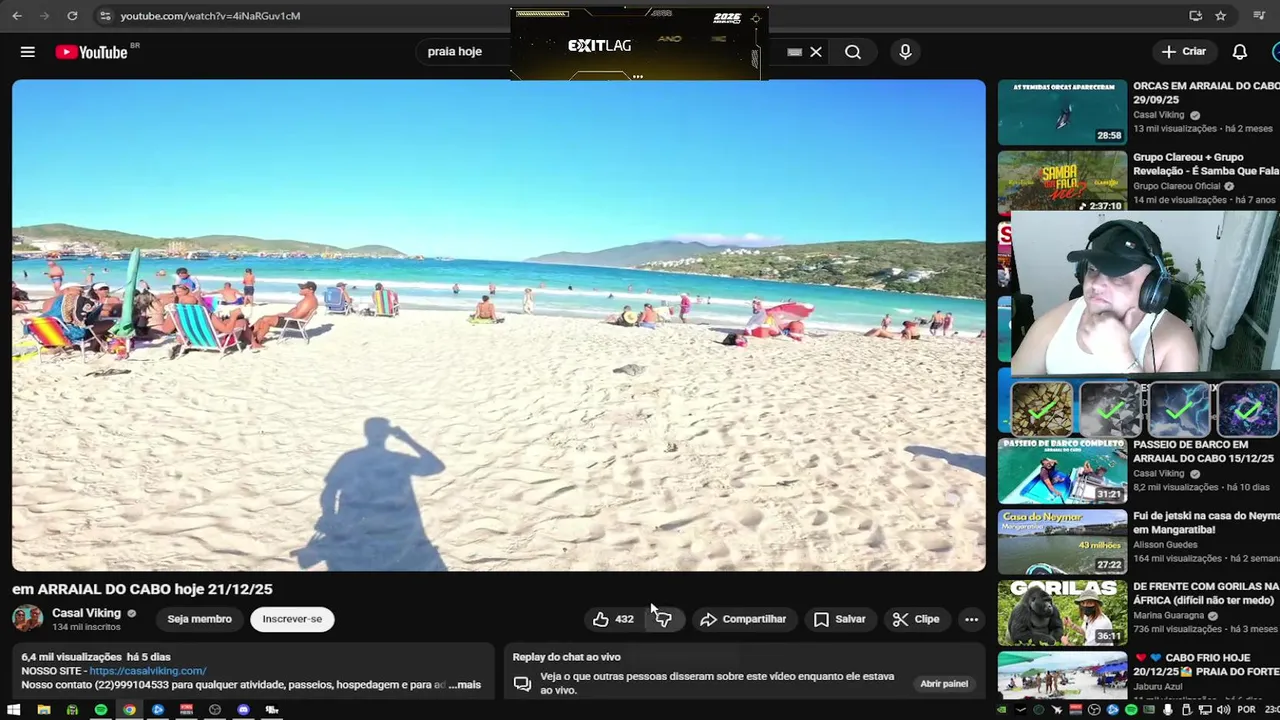Screen dimensions: 1280x720
Task: Click the Seja membro button
Action: click(199, 619)
